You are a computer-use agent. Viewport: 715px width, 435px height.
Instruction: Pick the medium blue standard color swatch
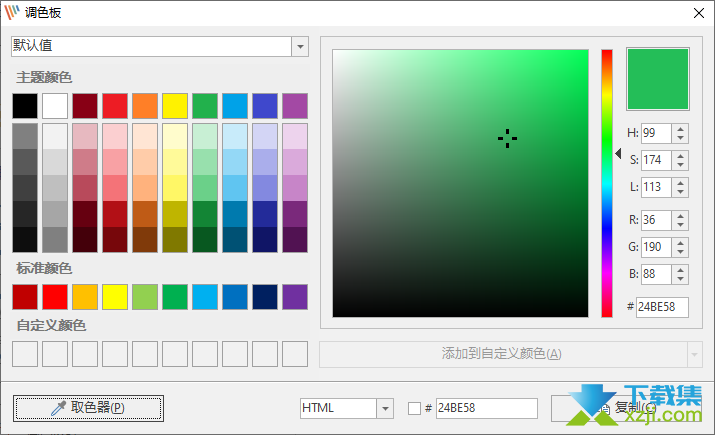(x=235, y=297)
